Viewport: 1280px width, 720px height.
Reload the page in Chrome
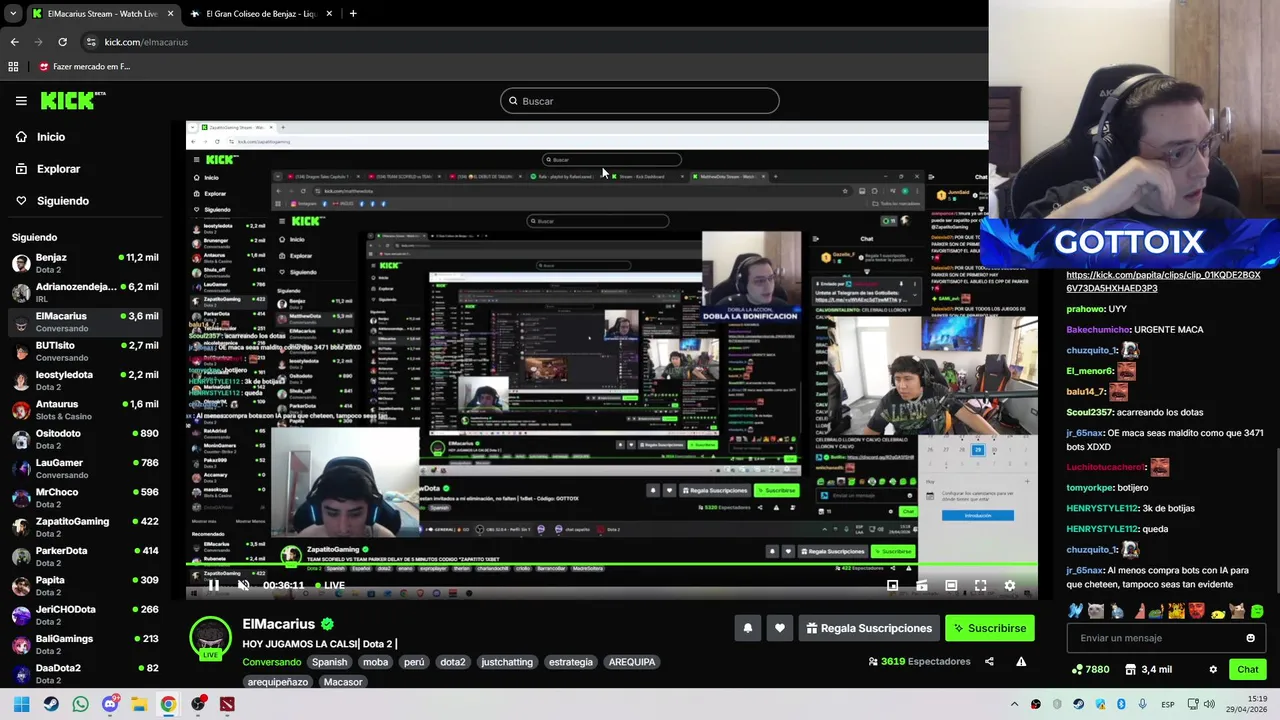point(62,42)
